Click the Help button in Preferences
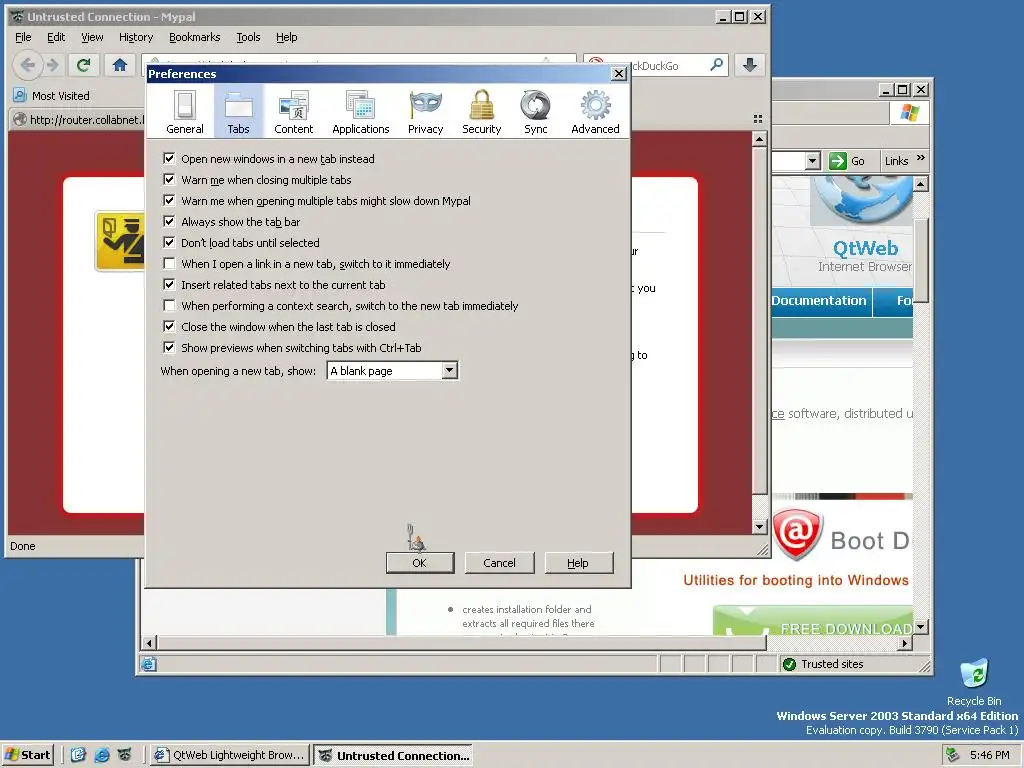 (x=579, y=563)
